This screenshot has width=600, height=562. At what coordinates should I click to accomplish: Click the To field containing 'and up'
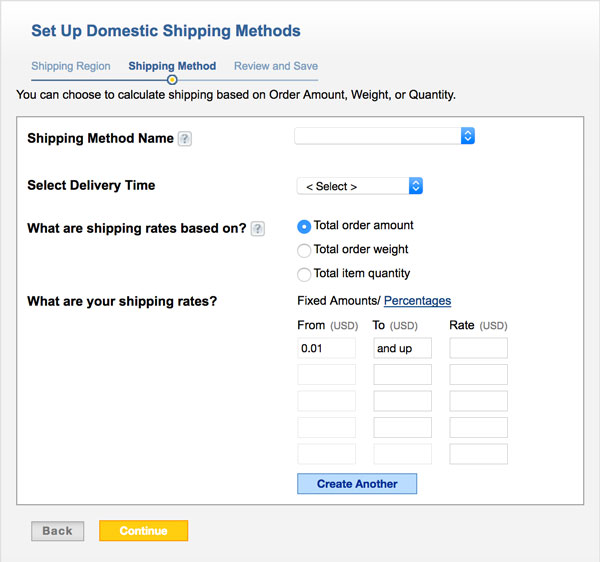coord(403,348)
